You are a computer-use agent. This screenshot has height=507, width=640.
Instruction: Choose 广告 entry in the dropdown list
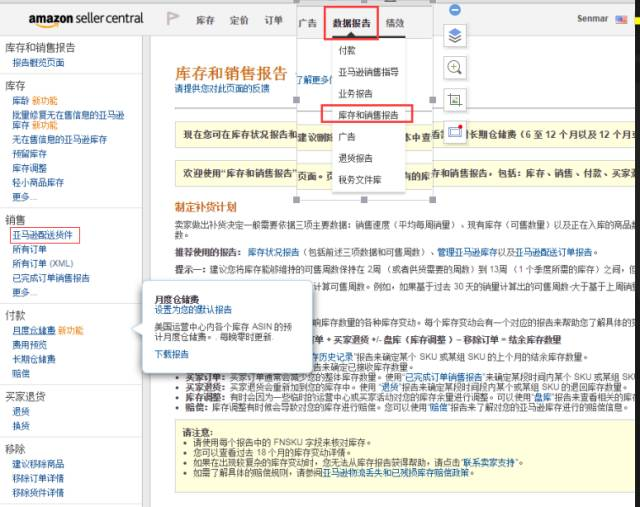tap(347, 137)
